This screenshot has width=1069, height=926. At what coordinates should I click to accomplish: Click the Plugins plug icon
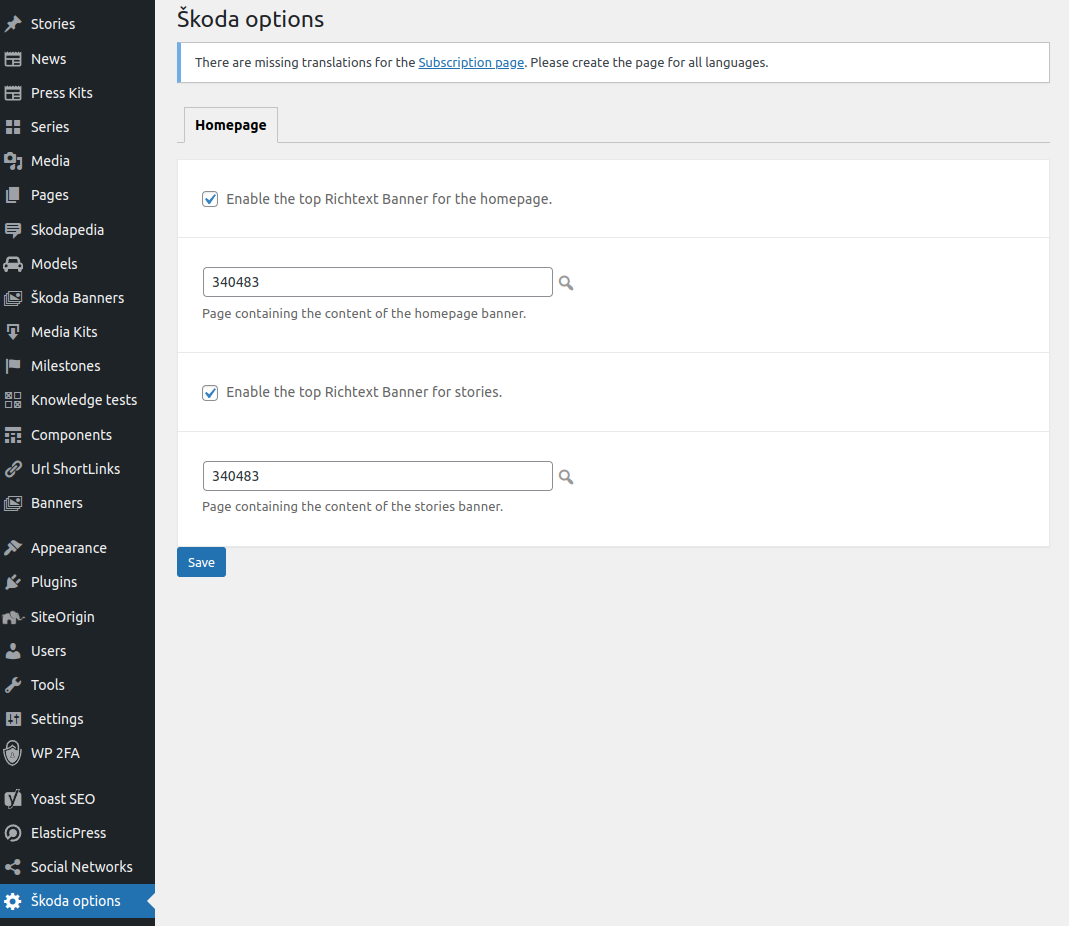coord(13,582)
